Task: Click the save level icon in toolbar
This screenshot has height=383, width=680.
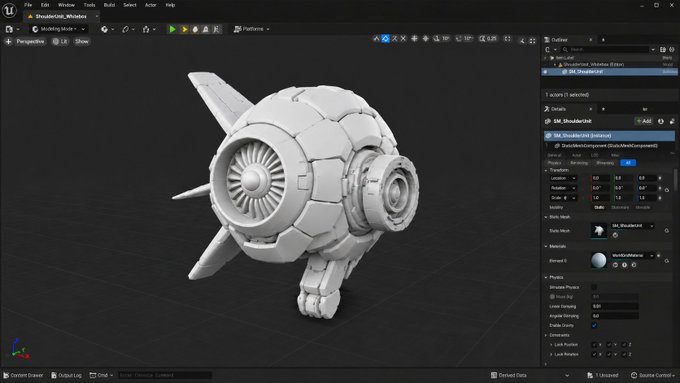Action: pyautogui.click(x=10, y=29)
